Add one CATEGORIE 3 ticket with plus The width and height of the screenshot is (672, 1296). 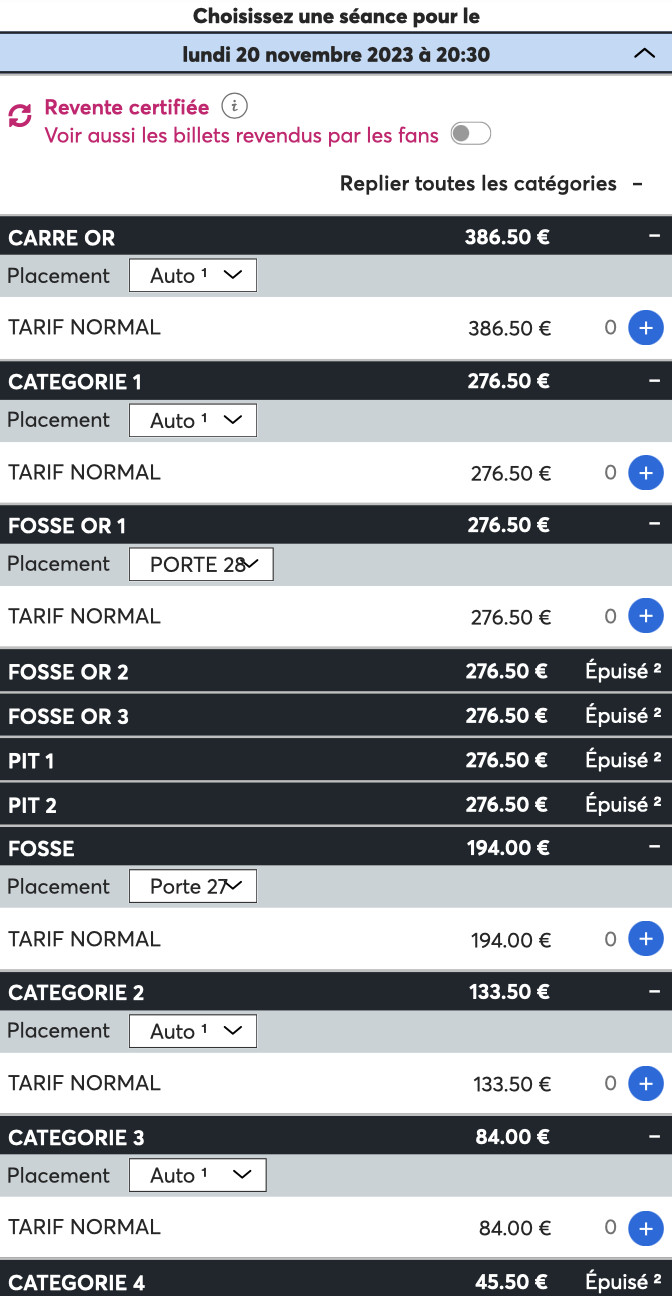click(645, 1227)
